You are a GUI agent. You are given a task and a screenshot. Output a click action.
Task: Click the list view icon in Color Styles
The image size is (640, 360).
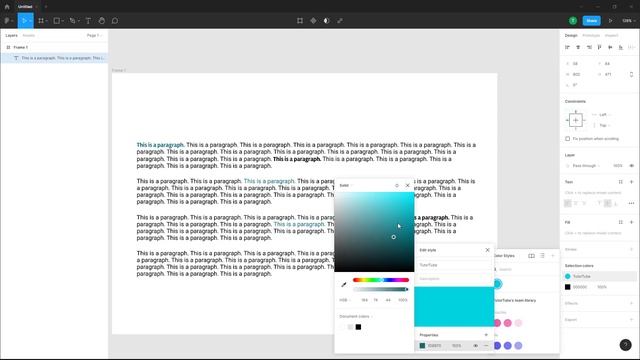tap(542, 256)
